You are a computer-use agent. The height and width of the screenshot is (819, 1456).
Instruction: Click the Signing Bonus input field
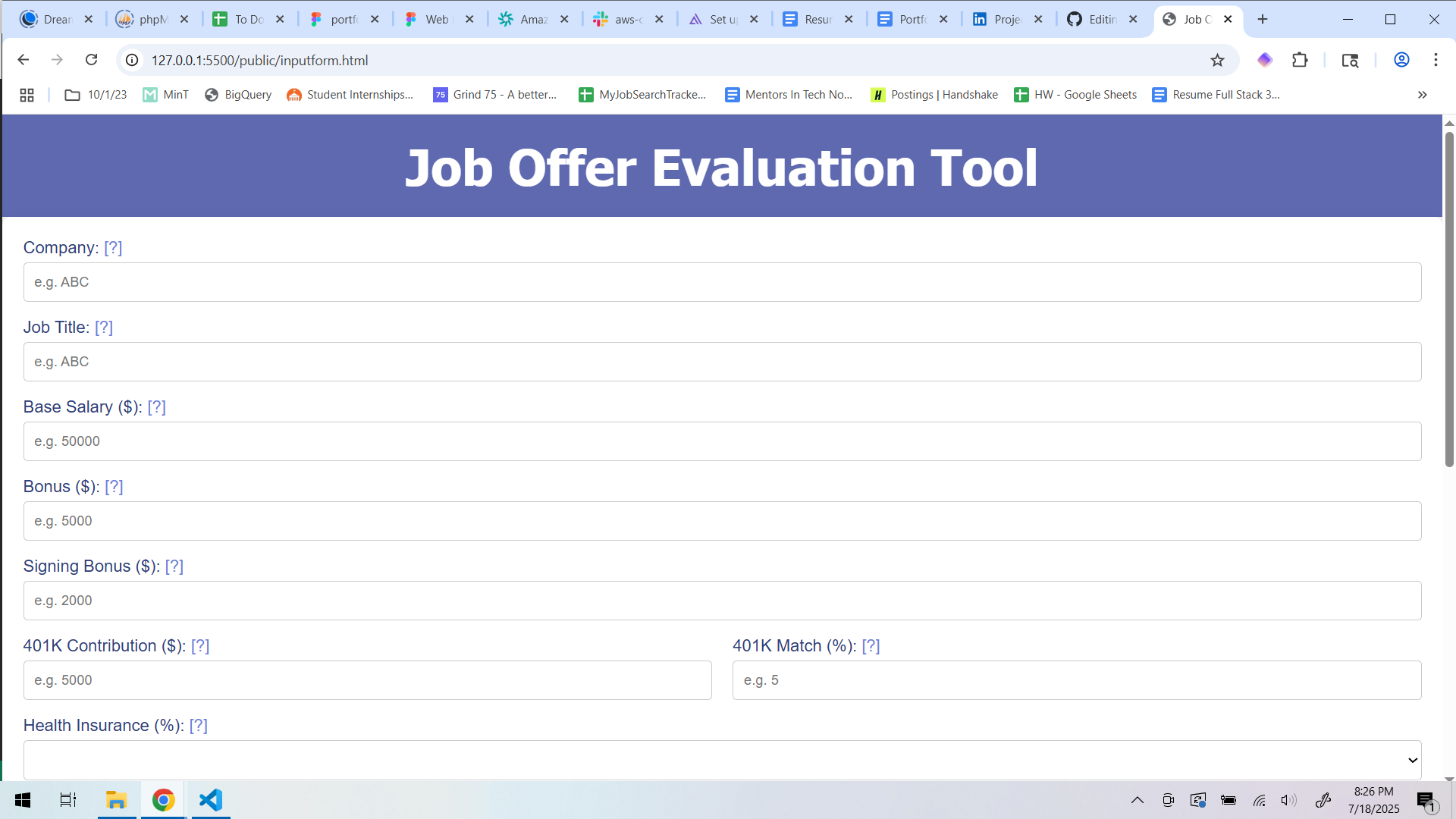[722, 601]
